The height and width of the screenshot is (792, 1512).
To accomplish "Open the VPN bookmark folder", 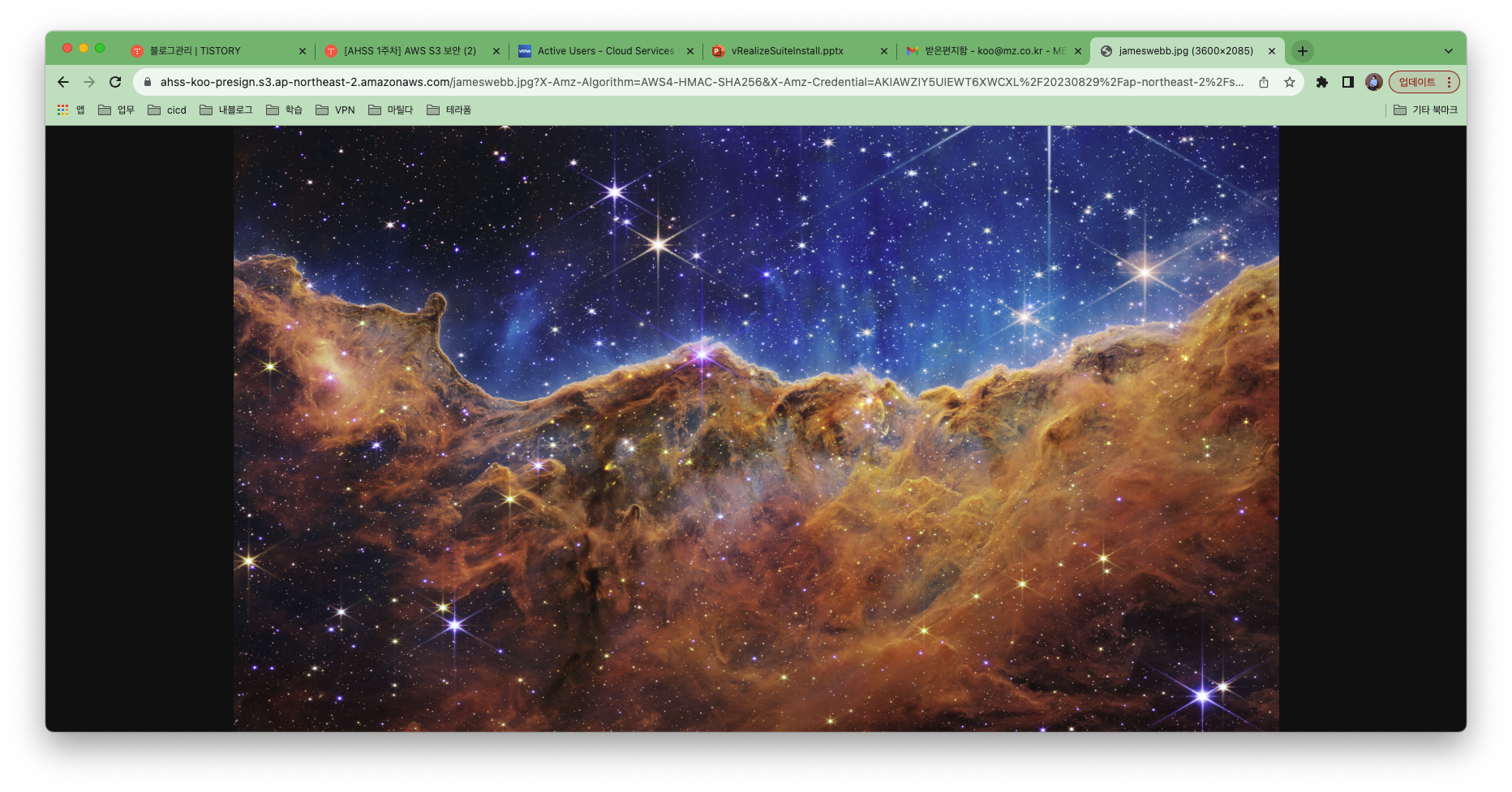I will tap(335, 110).
